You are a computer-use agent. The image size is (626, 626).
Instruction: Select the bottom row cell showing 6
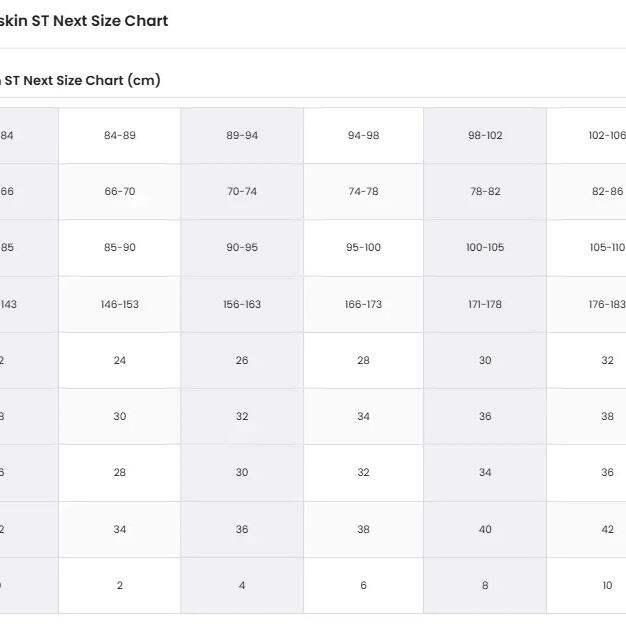(363, 585)
